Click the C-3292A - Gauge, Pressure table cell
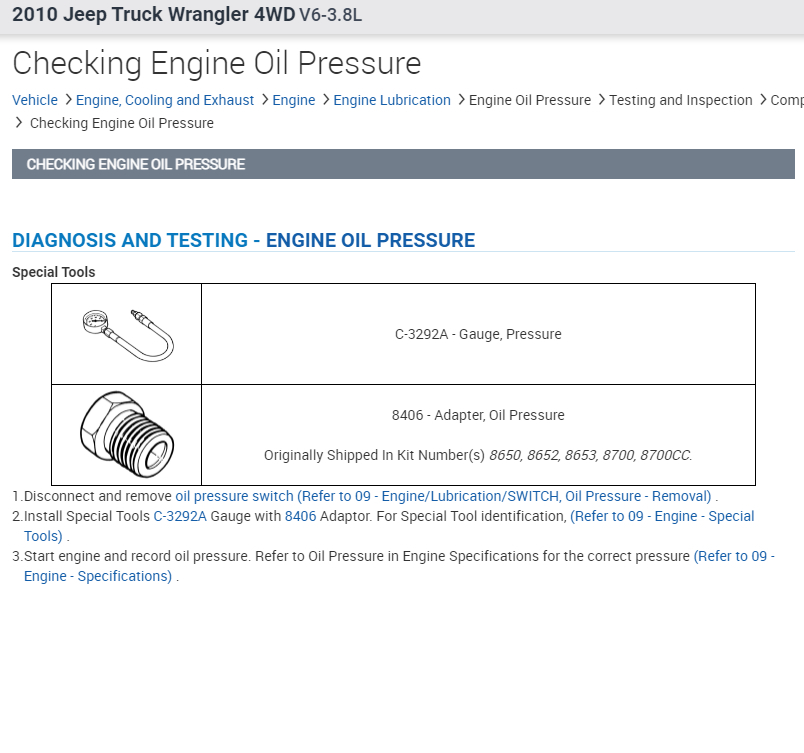 tap(478, 334)
